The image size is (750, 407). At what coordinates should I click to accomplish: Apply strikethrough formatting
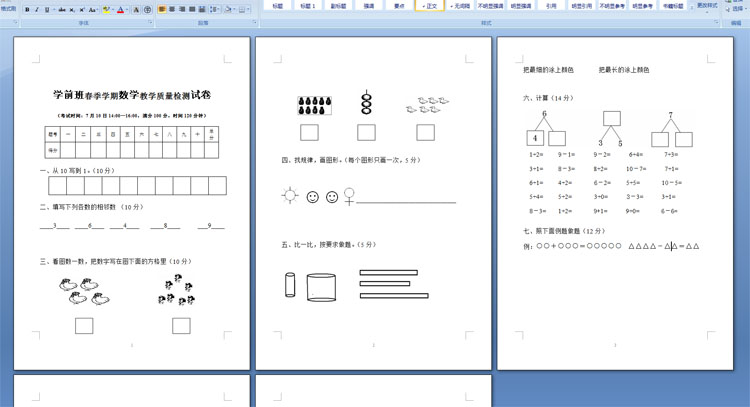pos(62,10)
